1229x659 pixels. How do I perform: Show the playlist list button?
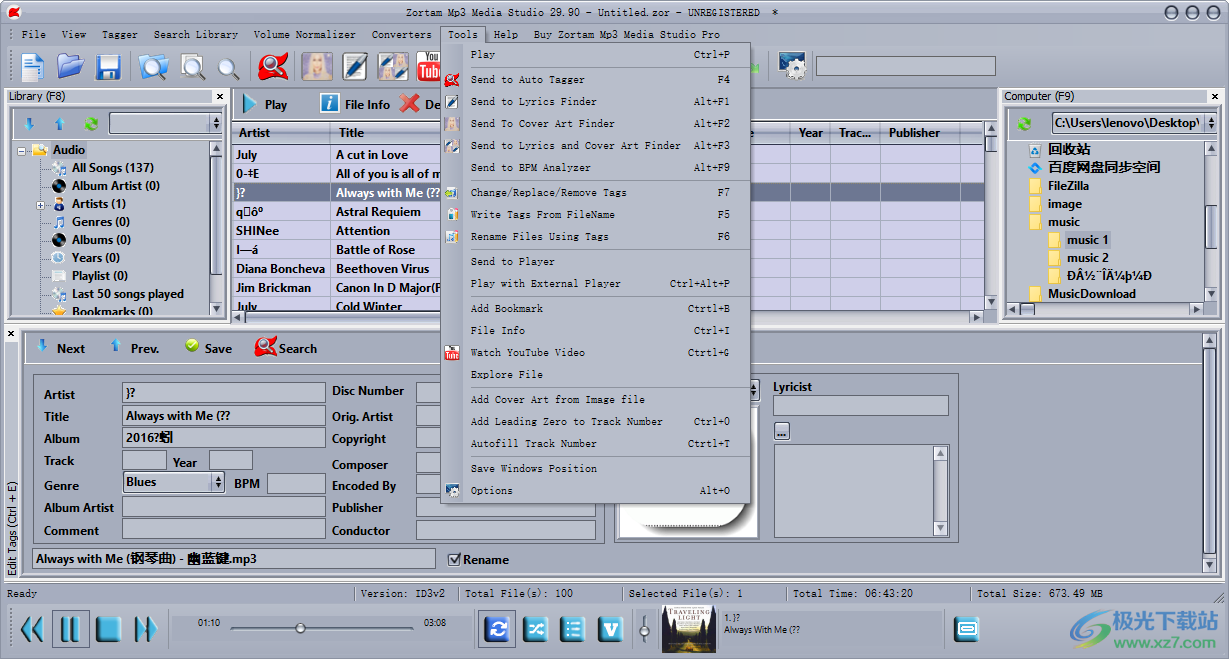[x=573, y=628]
